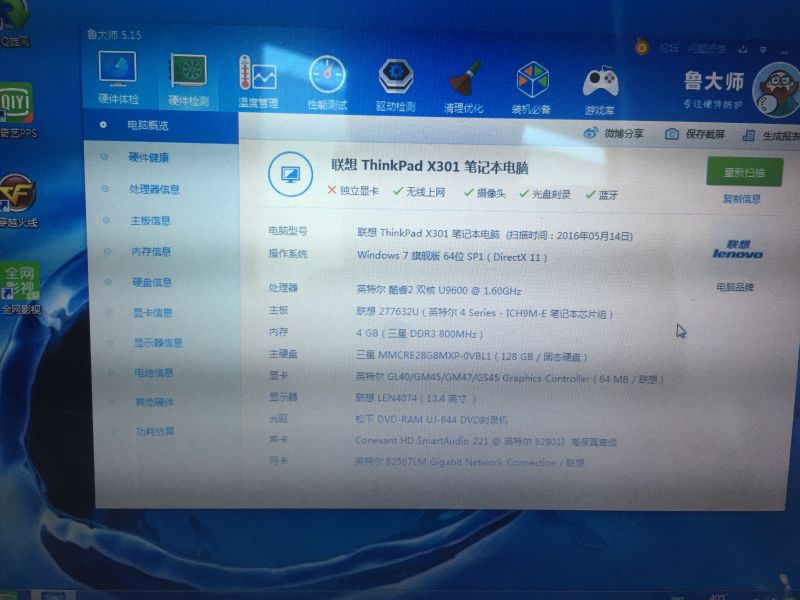Click the 无线上网 feature indicator
The width and height of the screenshot is (800, 600).
[419, 192]
